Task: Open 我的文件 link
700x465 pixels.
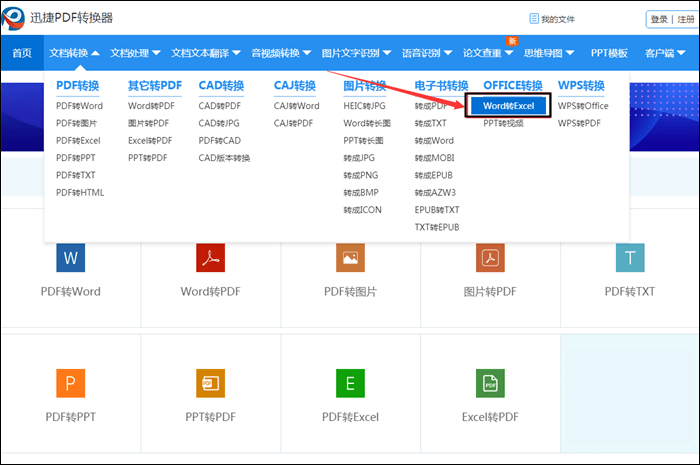Action: pyautogui.click(x=558, y=19)
